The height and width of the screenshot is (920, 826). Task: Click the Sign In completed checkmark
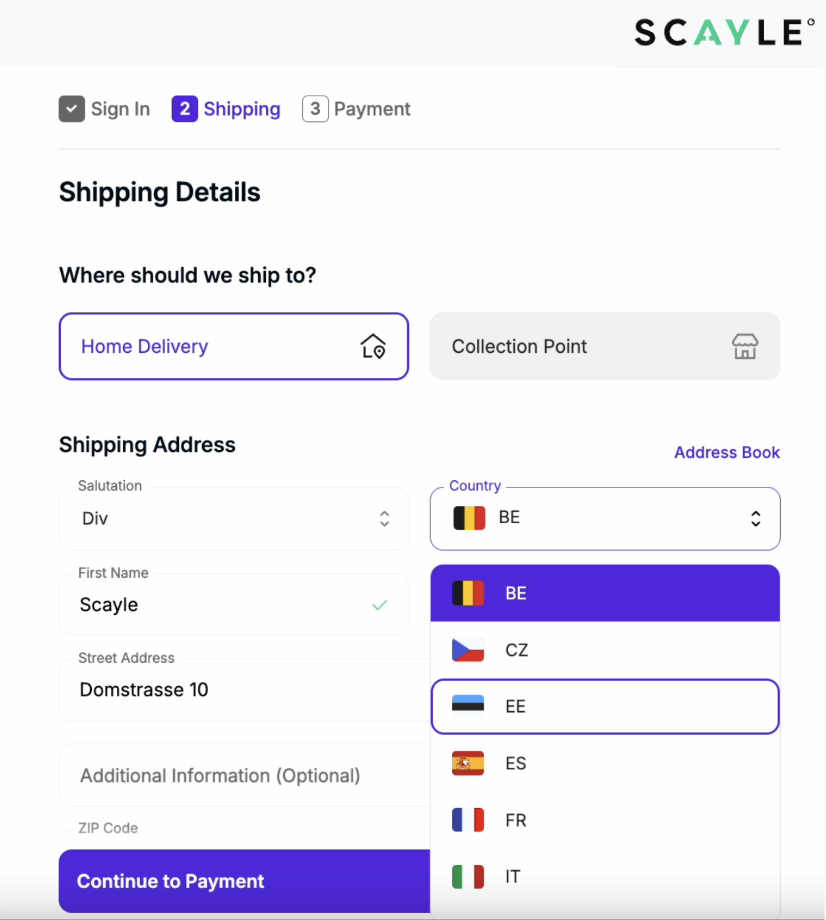tap(71, 109)
